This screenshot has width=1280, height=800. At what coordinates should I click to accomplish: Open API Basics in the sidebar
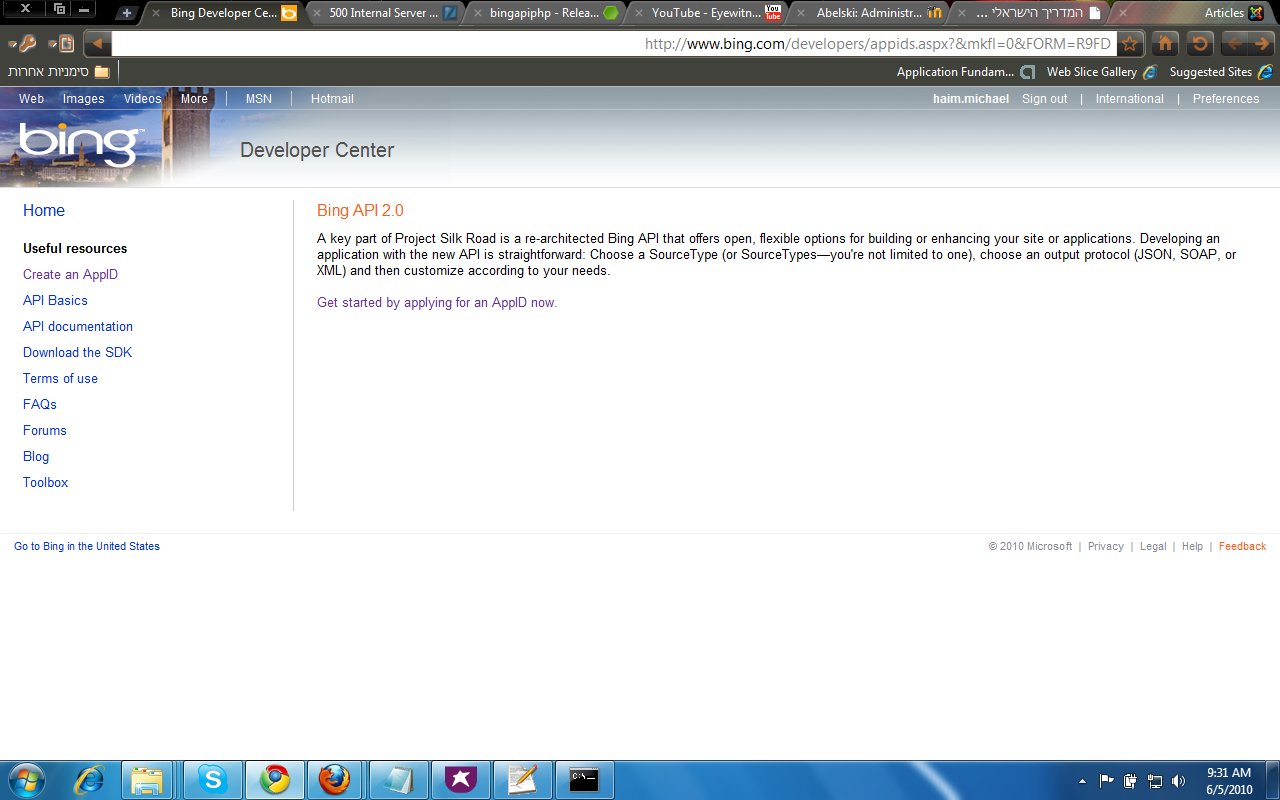tap(55, 300)
